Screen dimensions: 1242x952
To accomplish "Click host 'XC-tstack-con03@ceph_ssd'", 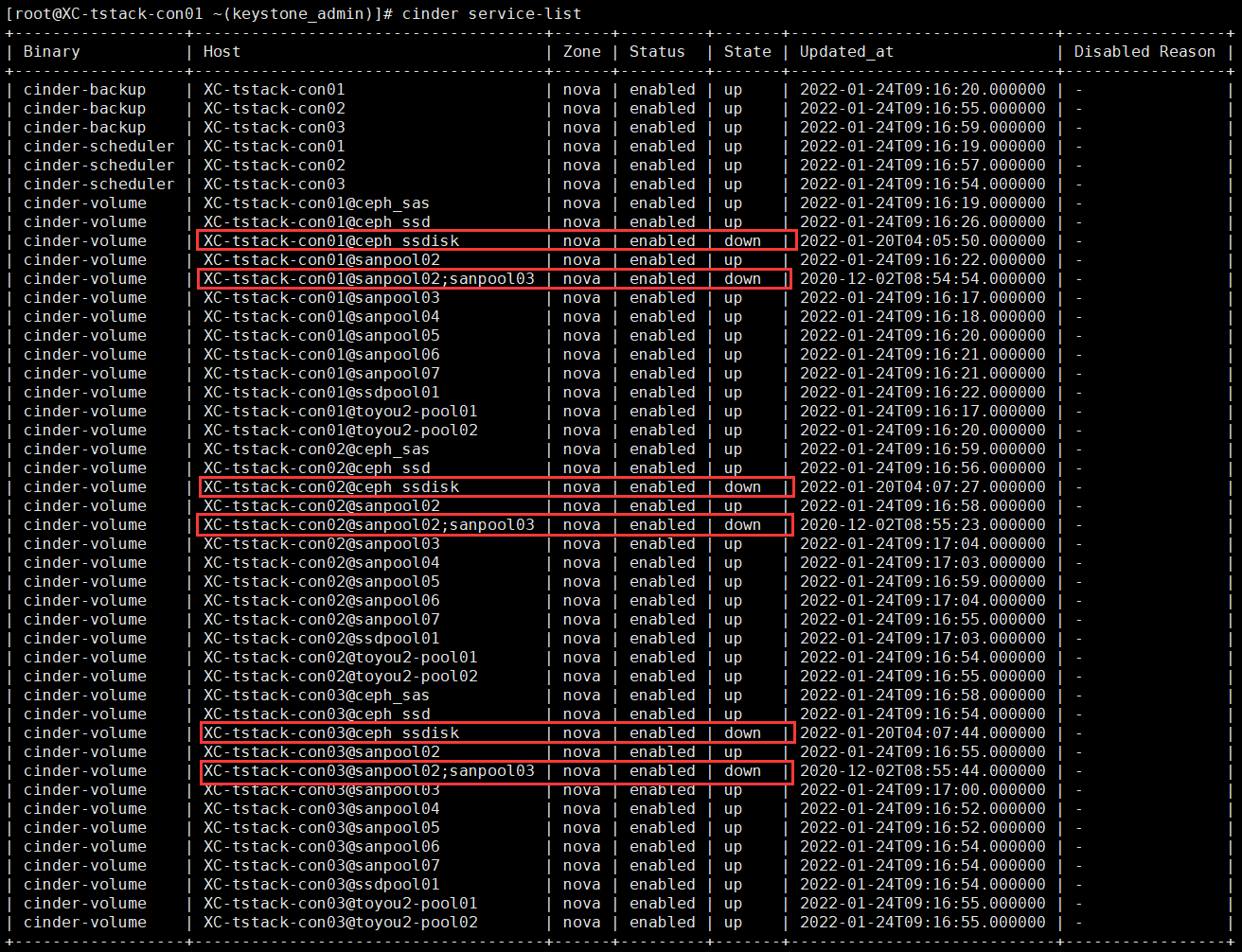I will click(316, 714).
